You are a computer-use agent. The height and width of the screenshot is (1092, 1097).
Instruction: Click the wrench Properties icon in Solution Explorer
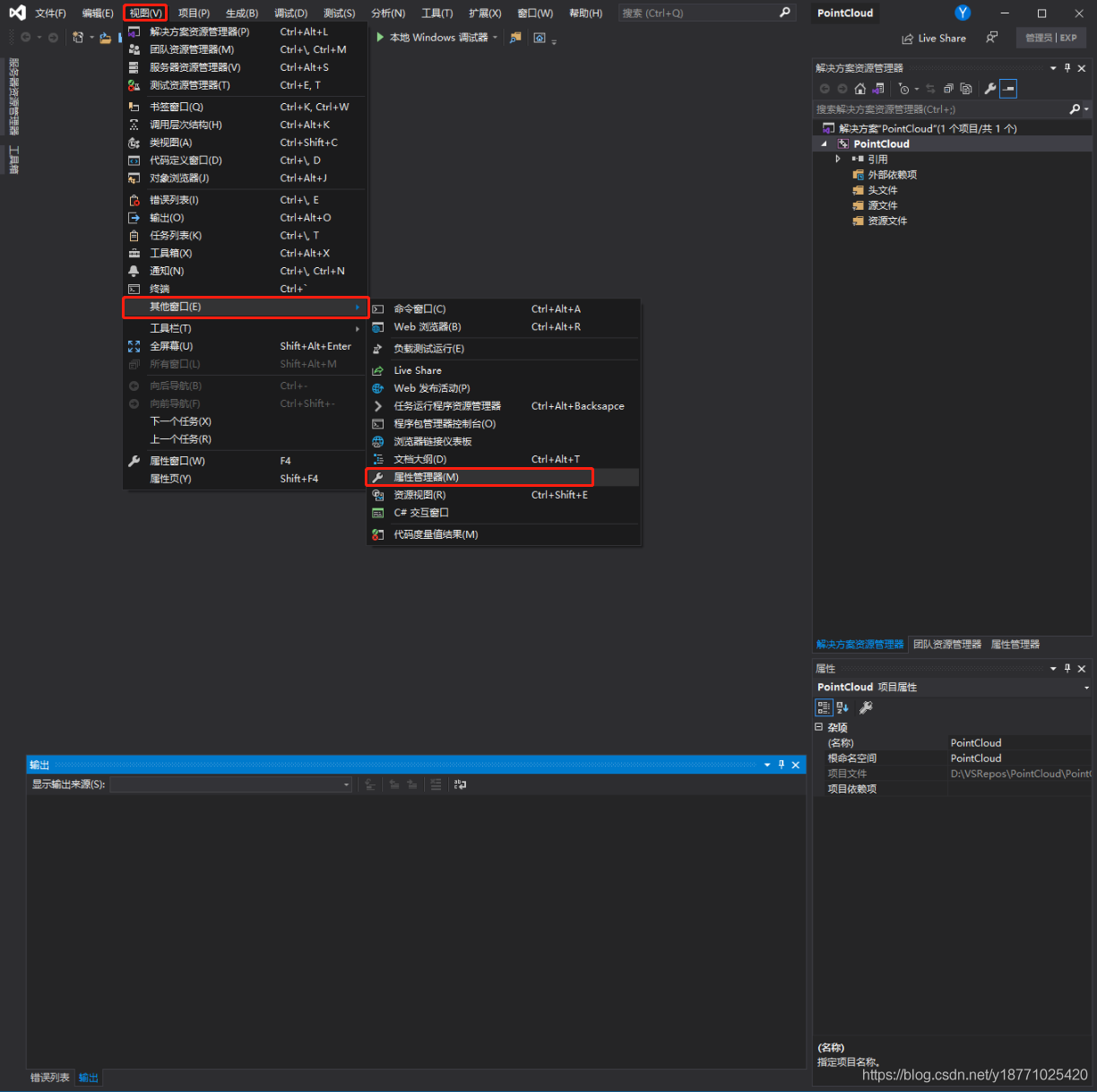click(990, 88)
